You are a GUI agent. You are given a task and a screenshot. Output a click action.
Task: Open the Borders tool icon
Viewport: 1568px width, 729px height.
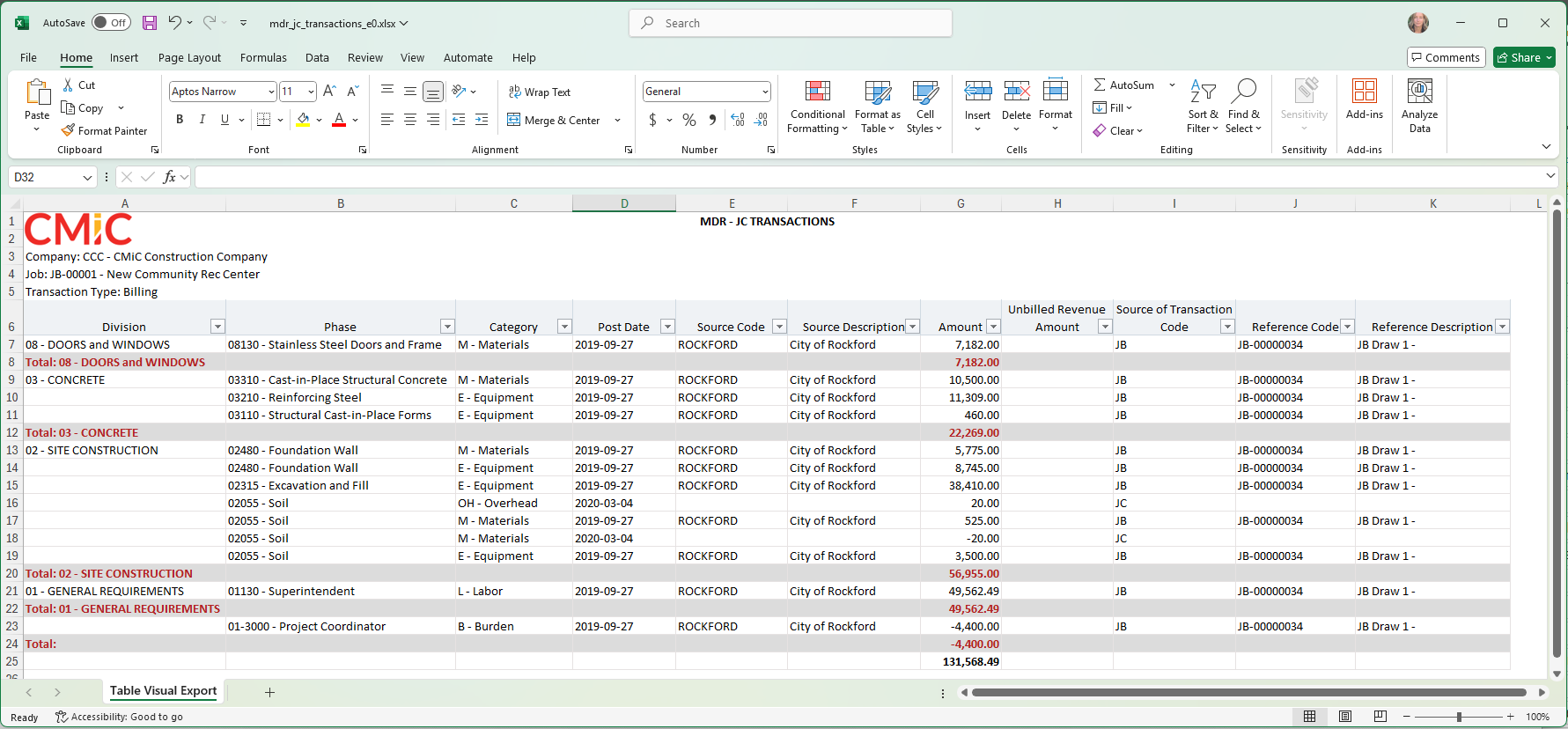point(263,120)
